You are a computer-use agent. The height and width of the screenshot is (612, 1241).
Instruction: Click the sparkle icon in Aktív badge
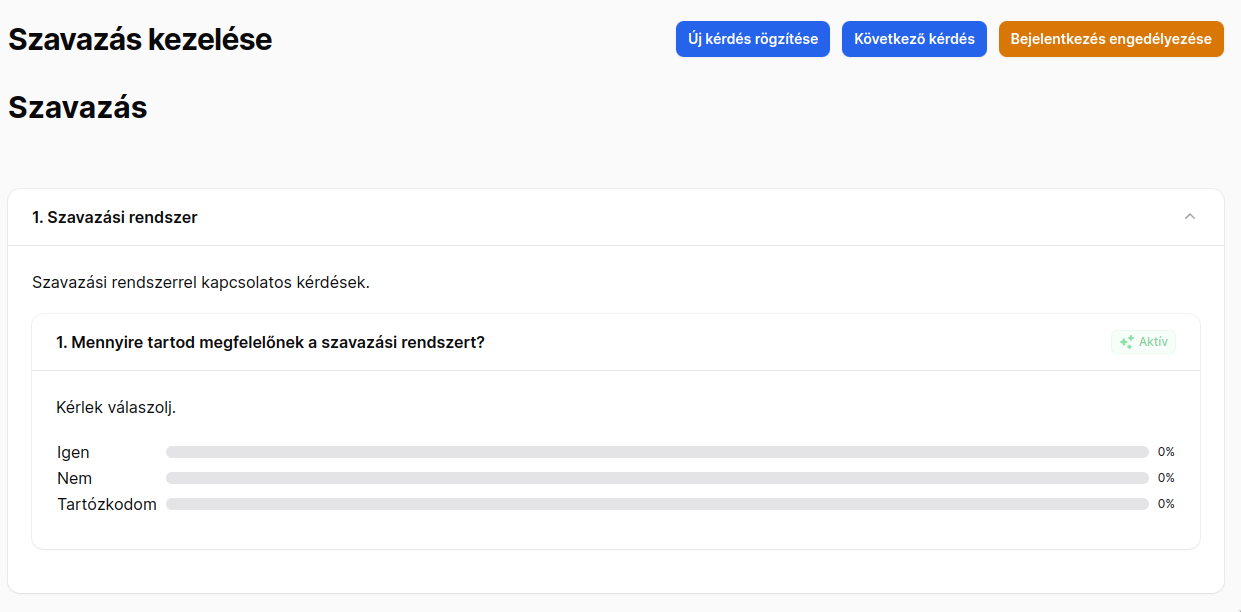tap(1126, 342)
